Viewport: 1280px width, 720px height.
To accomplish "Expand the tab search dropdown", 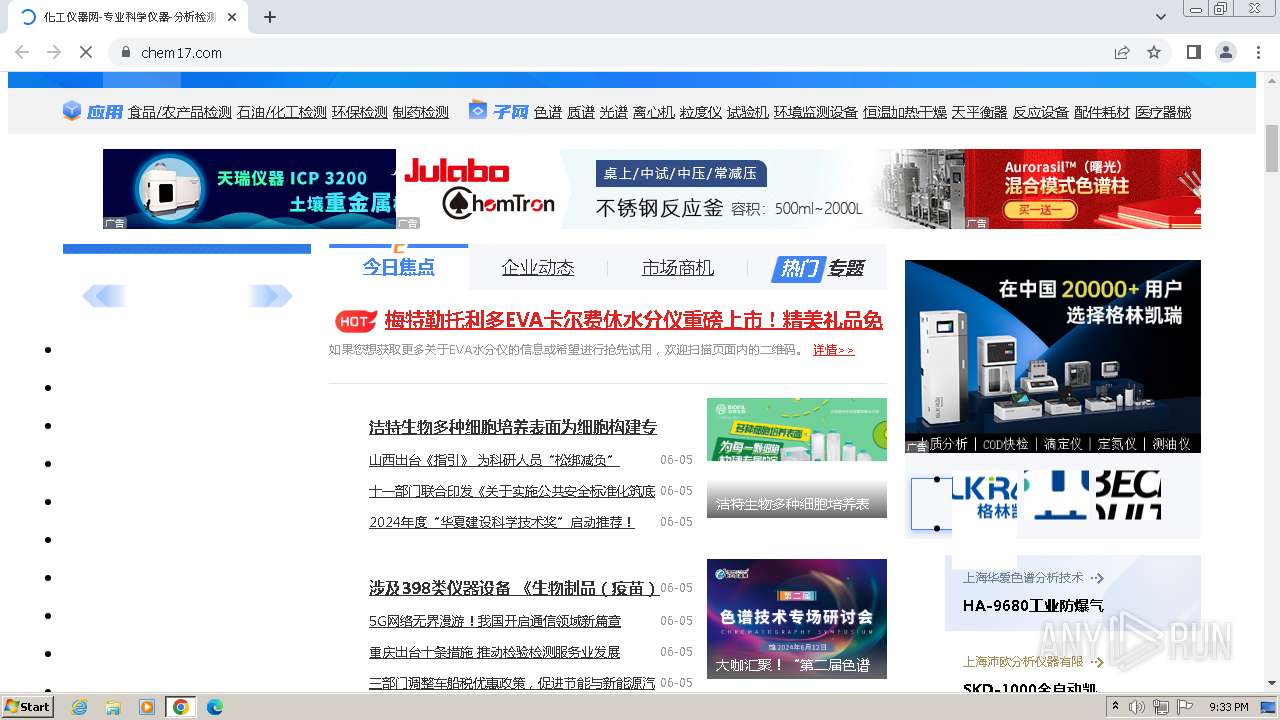I will click(x=1161, y=17).
